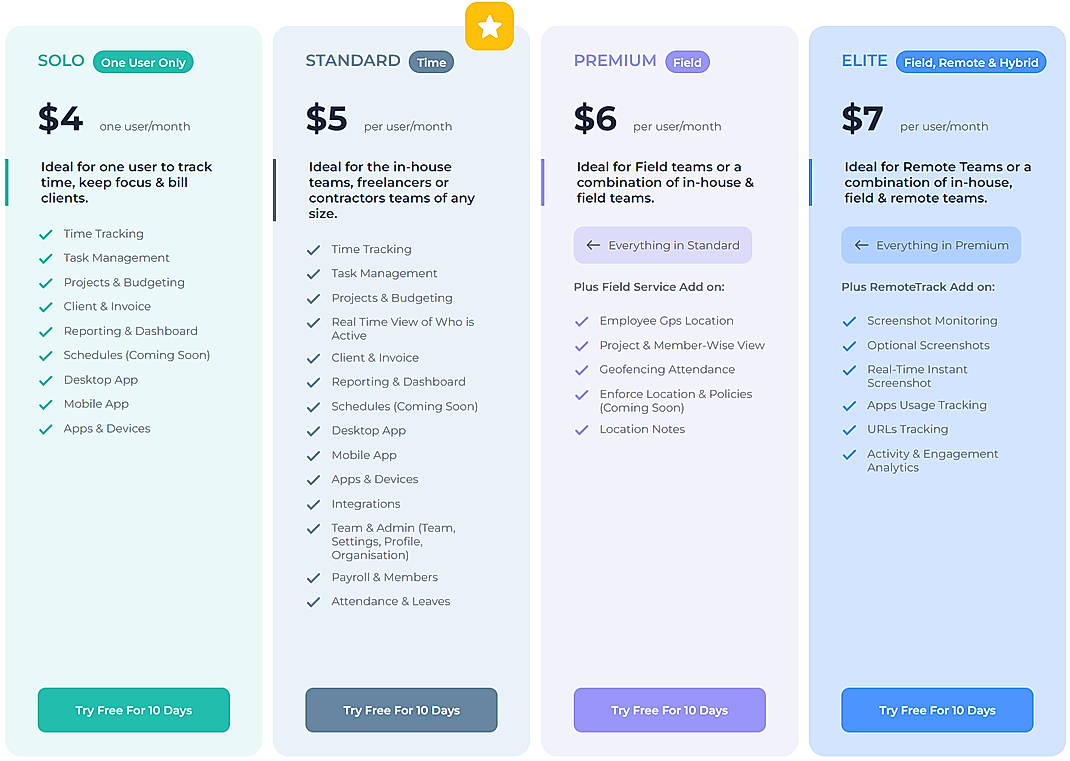The image size is (1070, 761).
Task: Click Try Free For 10 Days under Elite
Action: click(937, 709)
